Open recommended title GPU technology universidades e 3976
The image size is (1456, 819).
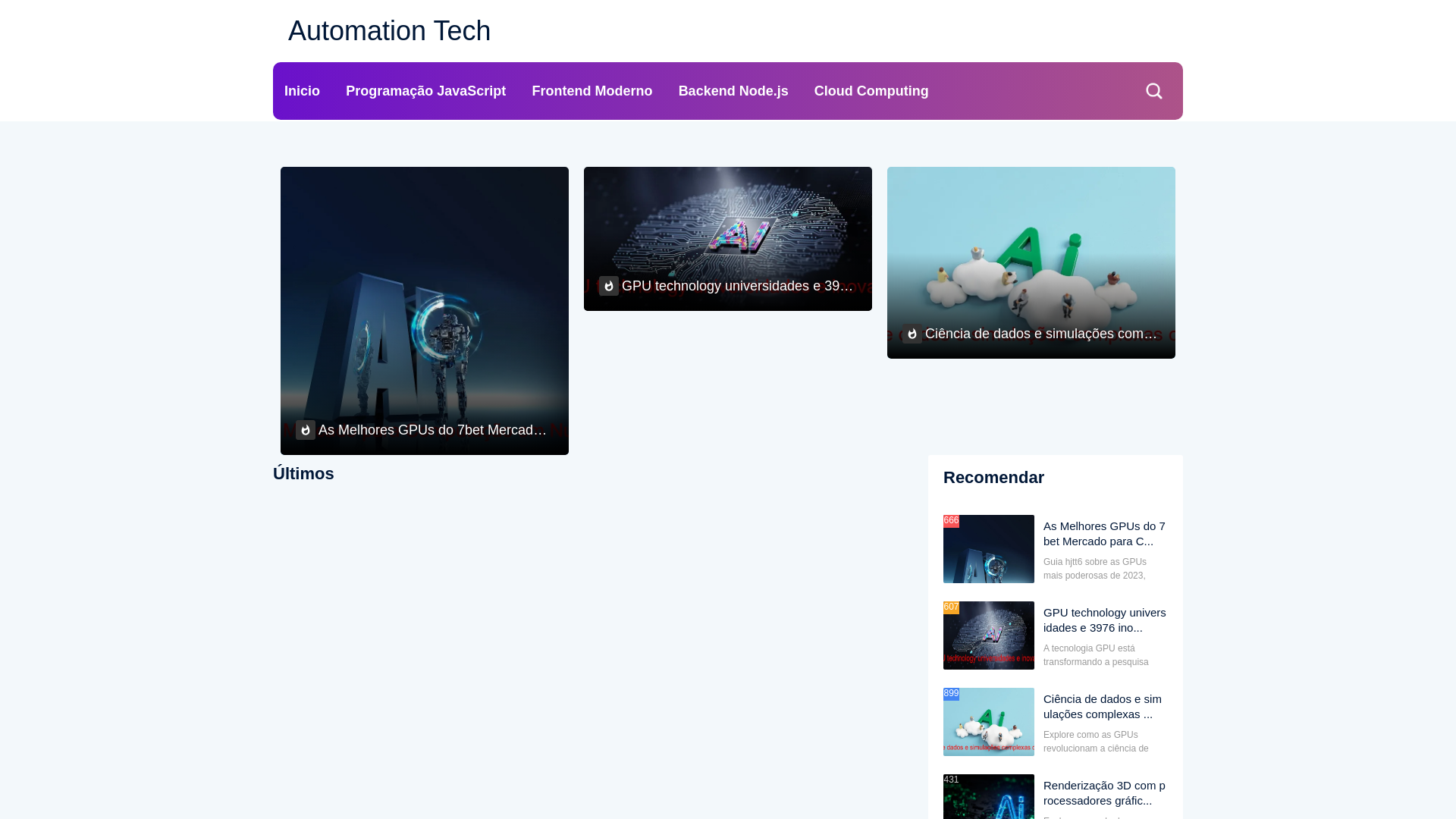[1105, 620]
